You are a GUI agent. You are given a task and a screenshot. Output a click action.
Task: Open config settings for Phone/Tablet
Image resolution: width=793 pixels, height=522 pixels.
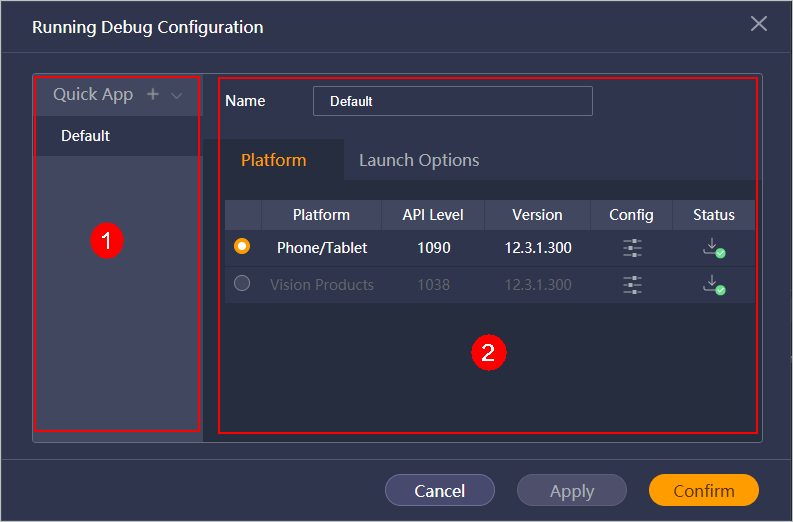click(632, 248)
